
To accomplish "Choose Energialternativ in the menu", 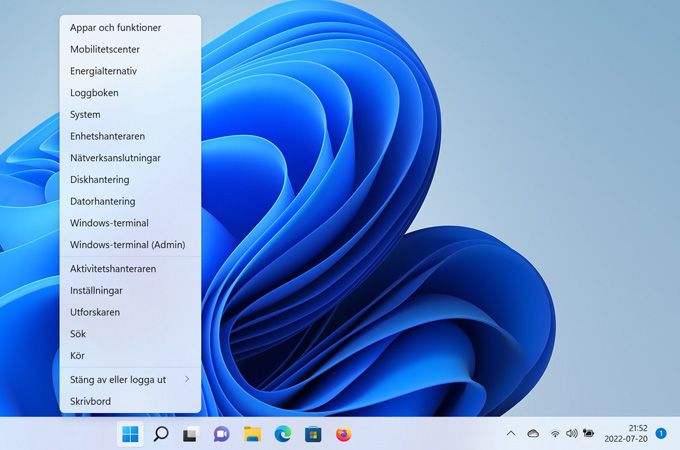I will point(131,71).
